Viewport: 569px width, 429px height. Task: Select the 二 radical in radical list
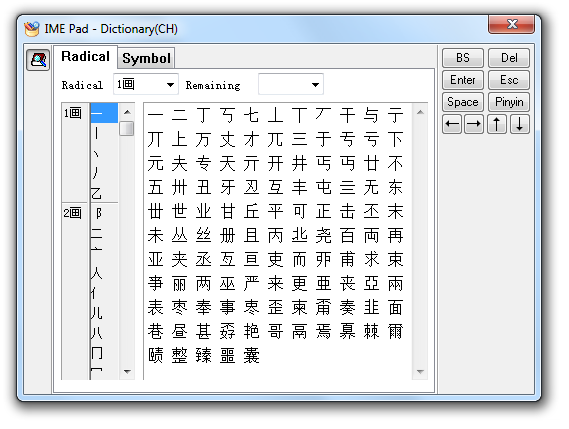coord(97,233)
